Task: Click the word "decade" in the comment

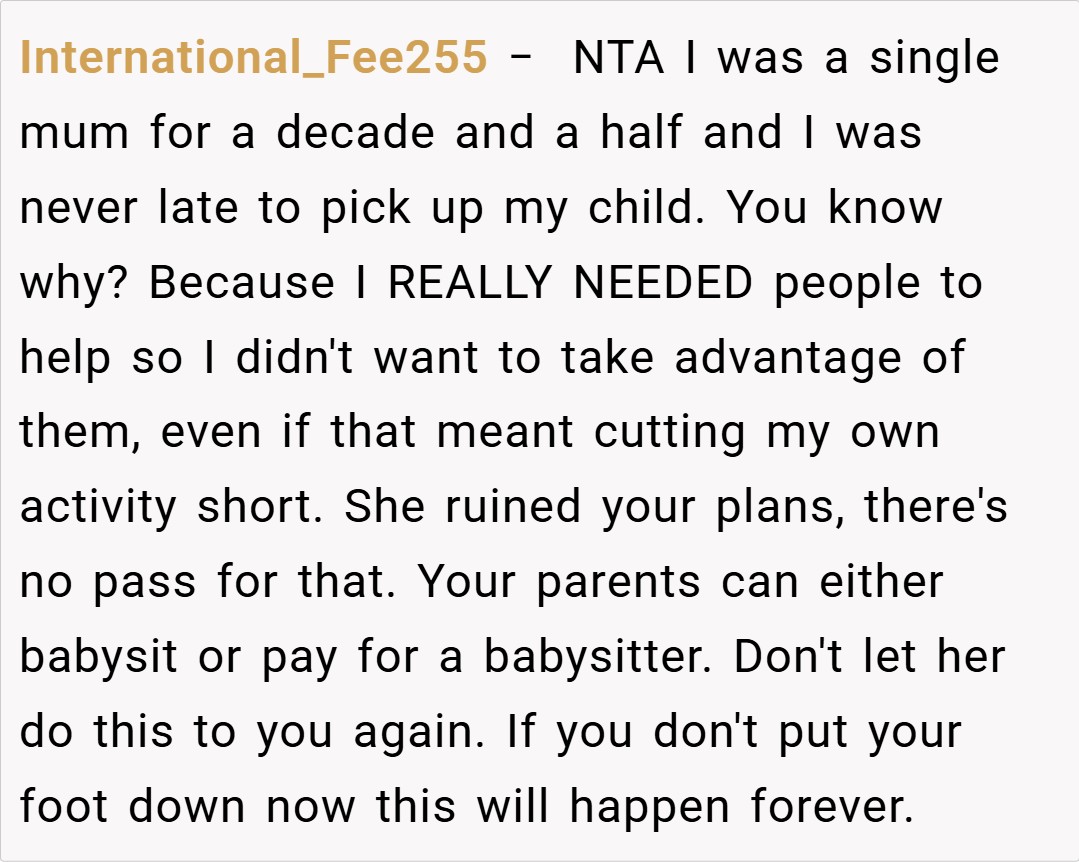Action: pyautogui.click(x=355, y=133)
